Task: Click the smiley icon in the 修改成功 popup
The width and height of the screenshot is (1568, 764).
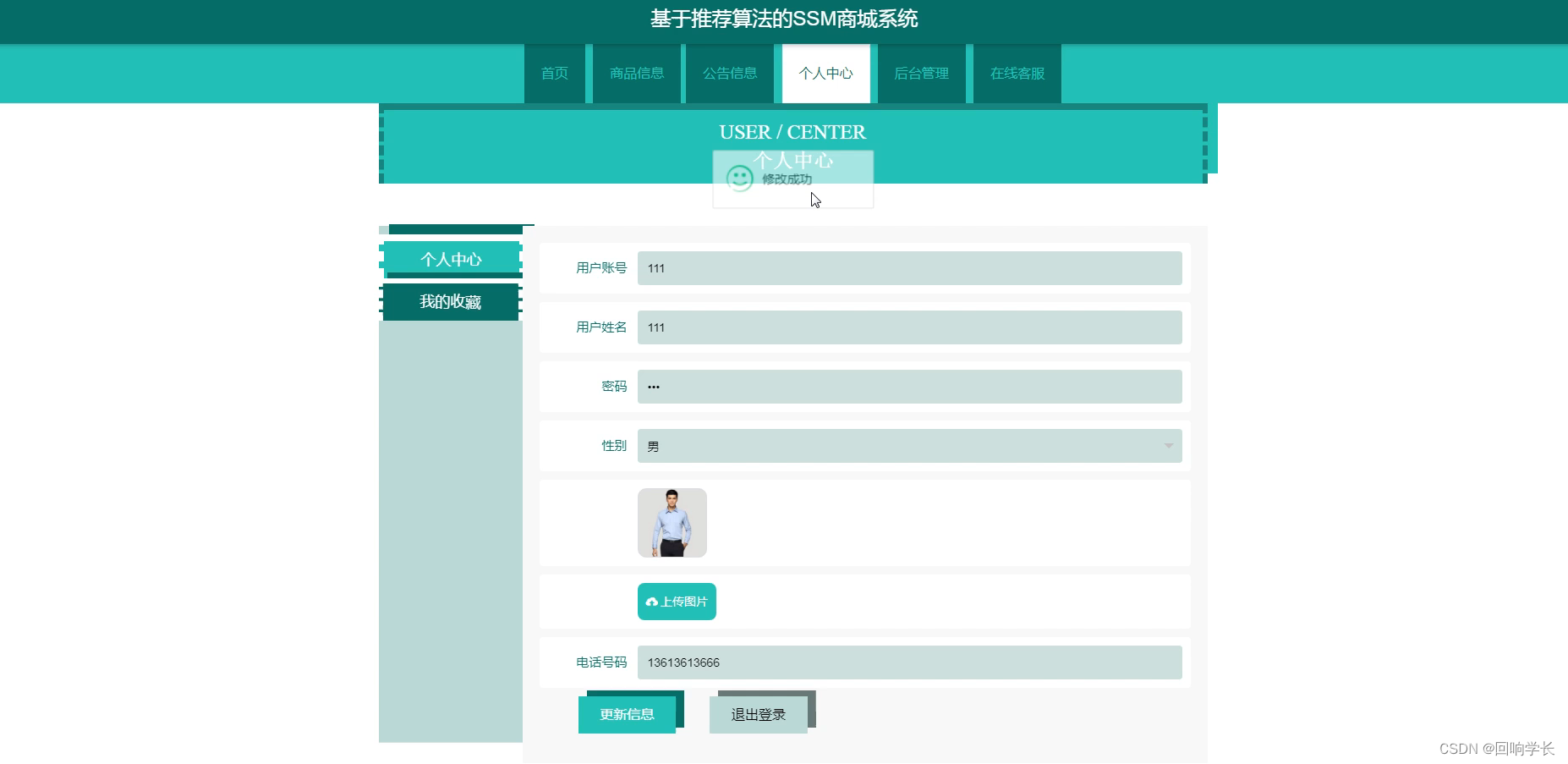Action: [x=740, y=179]
